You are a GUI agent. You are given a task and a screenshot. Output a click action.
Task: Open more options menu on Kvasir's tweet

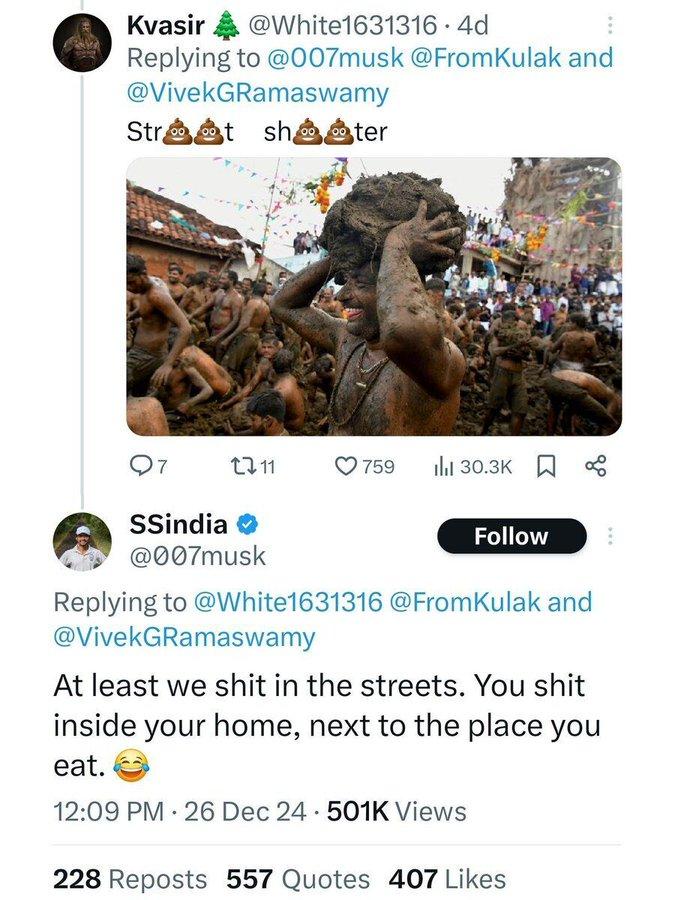[x=612, y=27]
